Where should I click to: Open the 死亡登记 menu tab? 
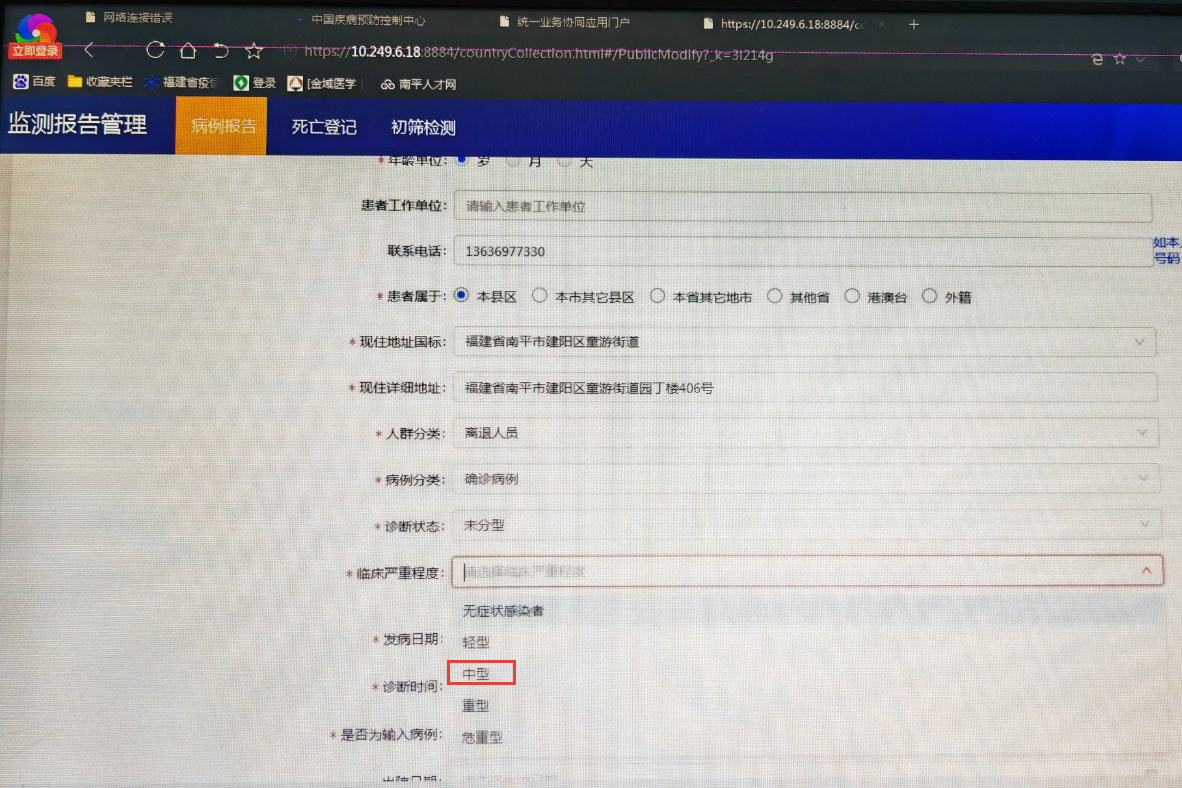pyautogui.click(x=324, y=127)
